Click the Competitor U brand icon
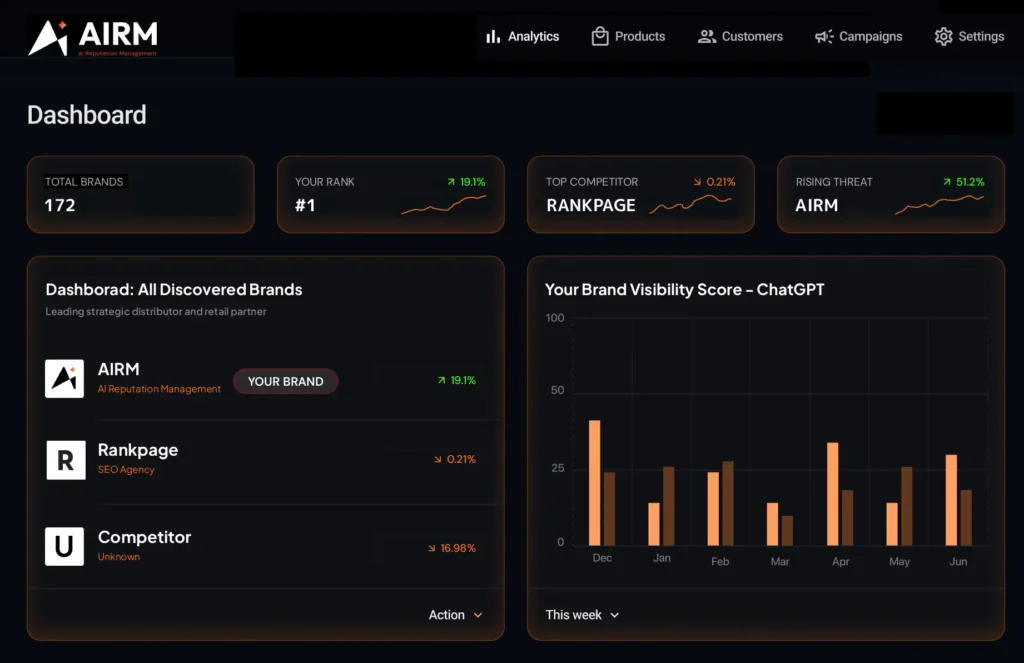Screen dimensions: 1024x663 click(64, 547)
